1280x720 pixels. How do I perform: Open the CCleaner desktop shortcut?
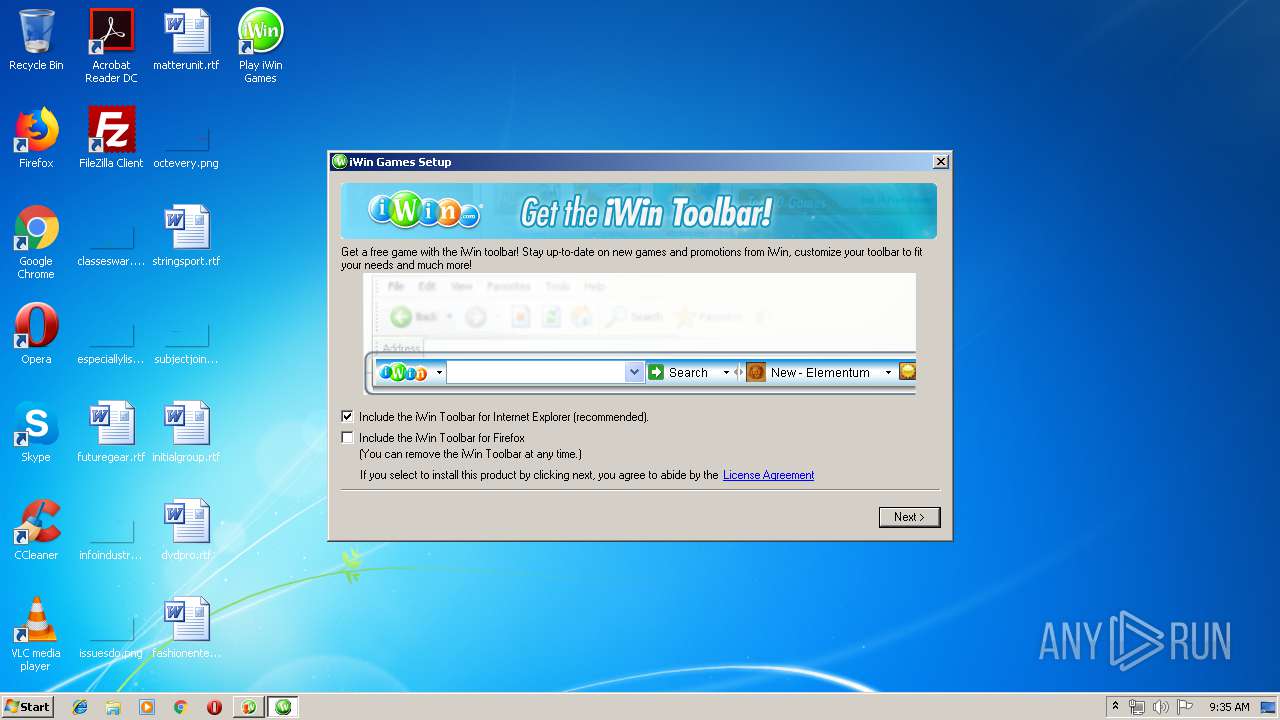click(36, 530)
